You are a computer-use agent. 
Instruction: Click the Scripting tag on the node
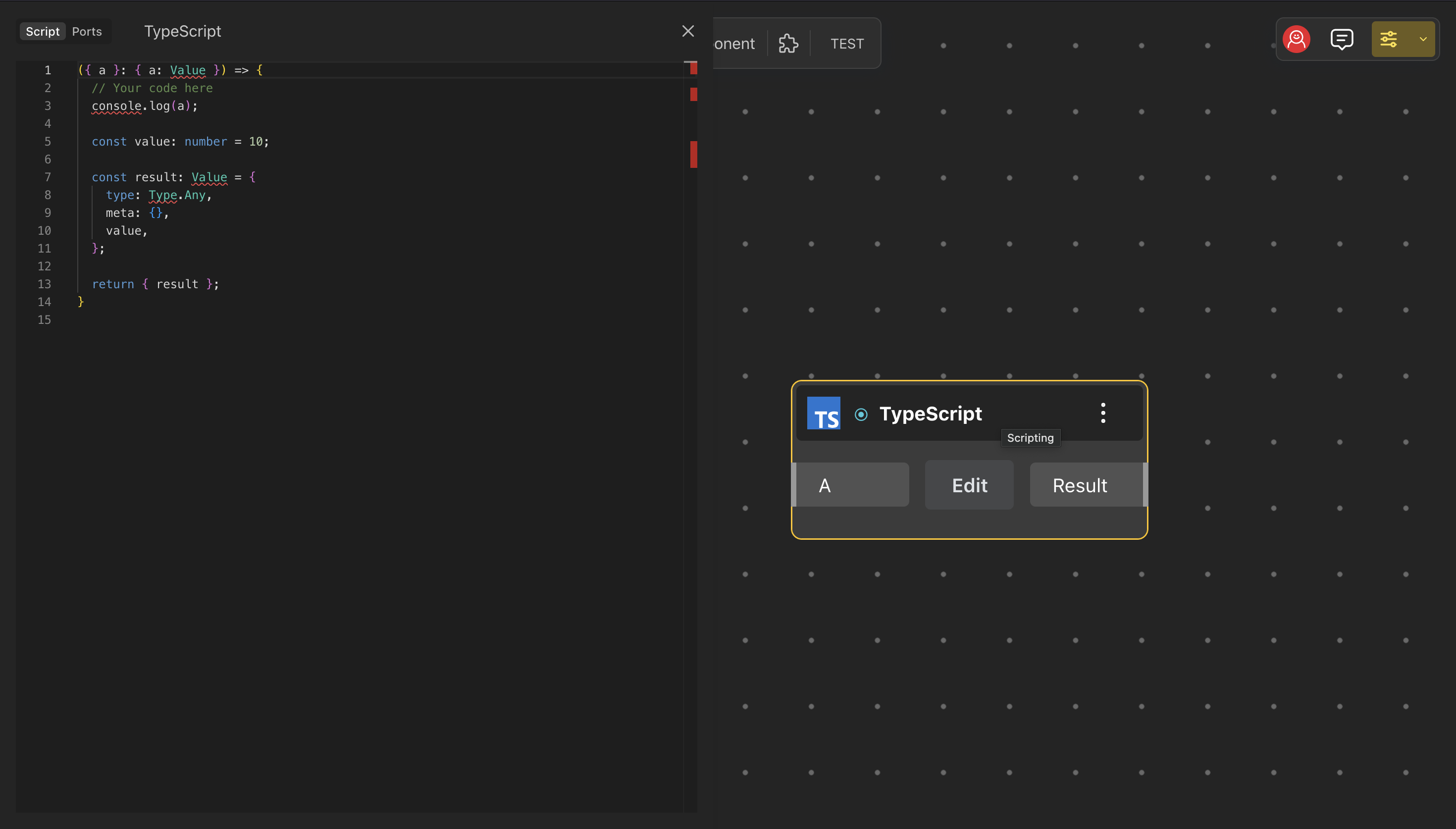coord(1030,438)
